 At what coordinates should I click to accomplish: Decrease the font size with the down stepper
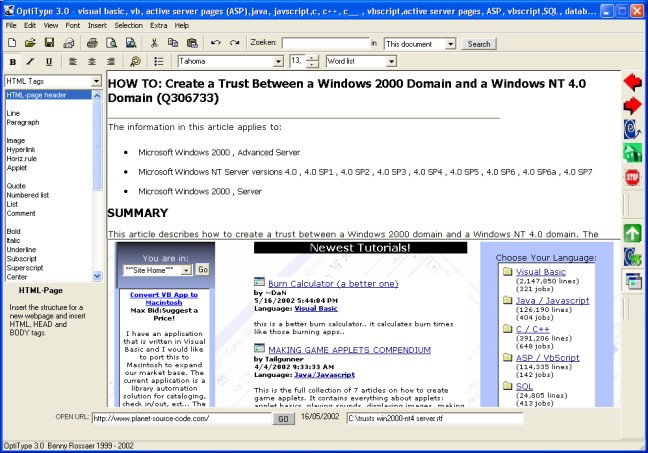tap(313, 64)
